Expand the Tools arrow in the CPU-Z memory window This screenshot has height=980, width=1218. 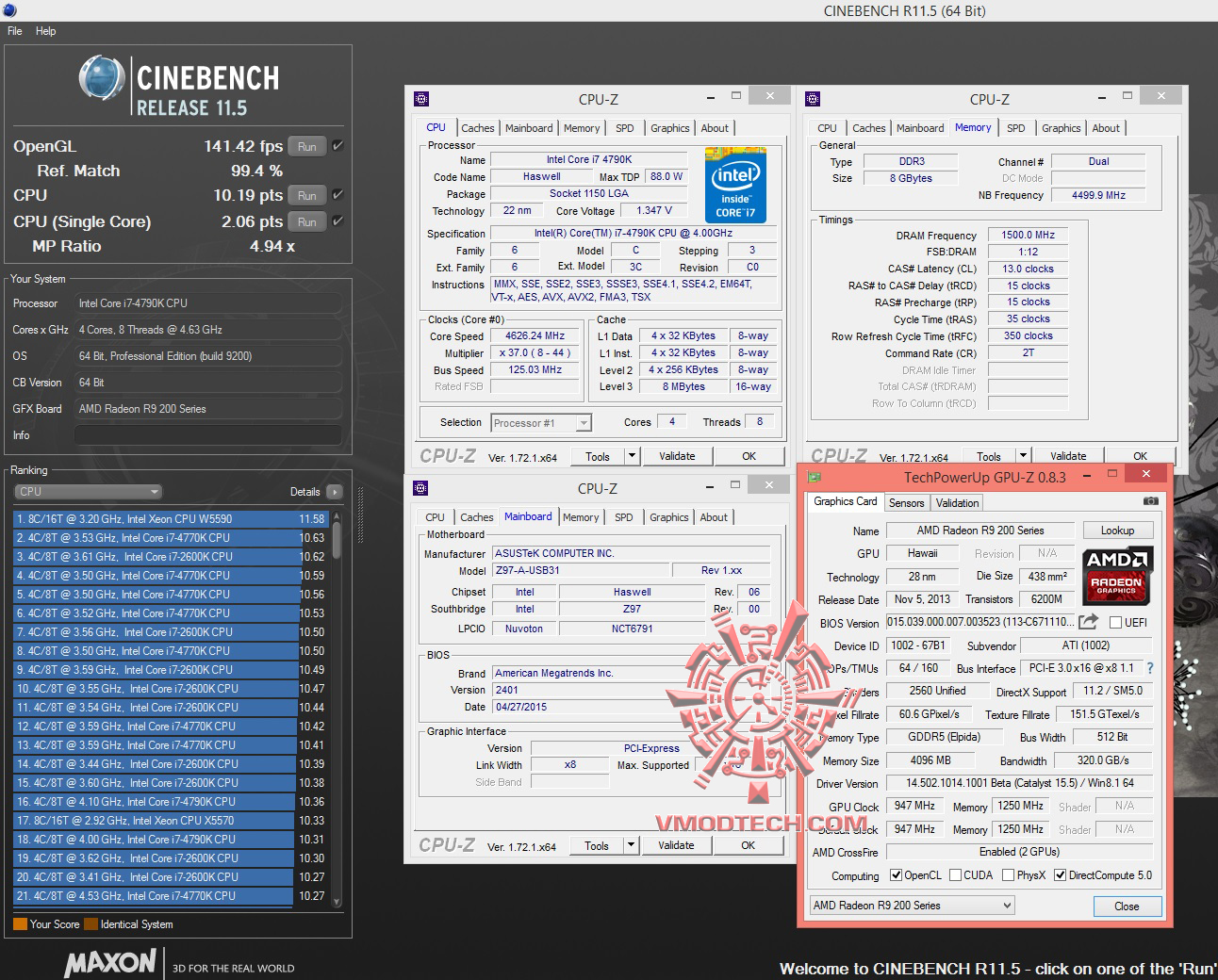[x=1024, y=456]
